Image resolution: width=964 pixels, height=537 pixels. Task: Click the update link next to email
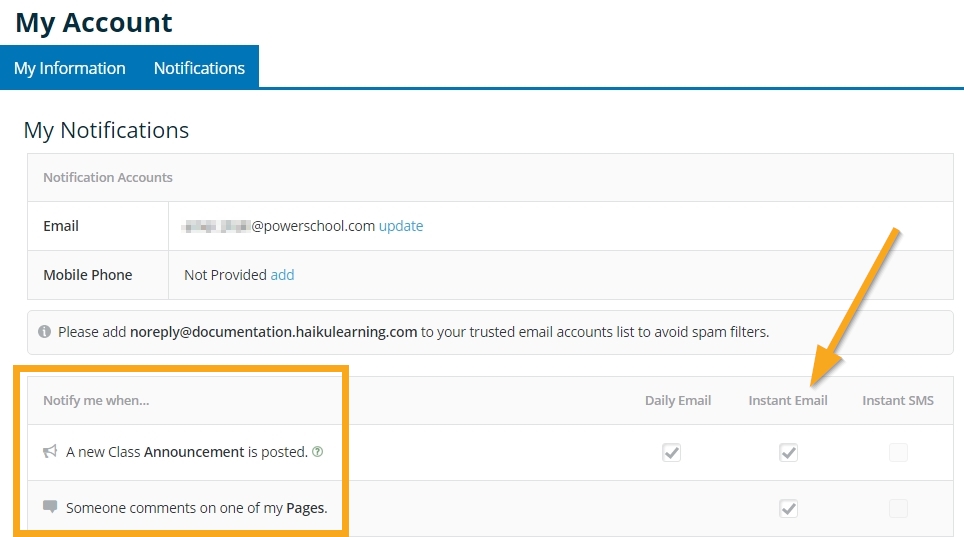click(400, 226)
